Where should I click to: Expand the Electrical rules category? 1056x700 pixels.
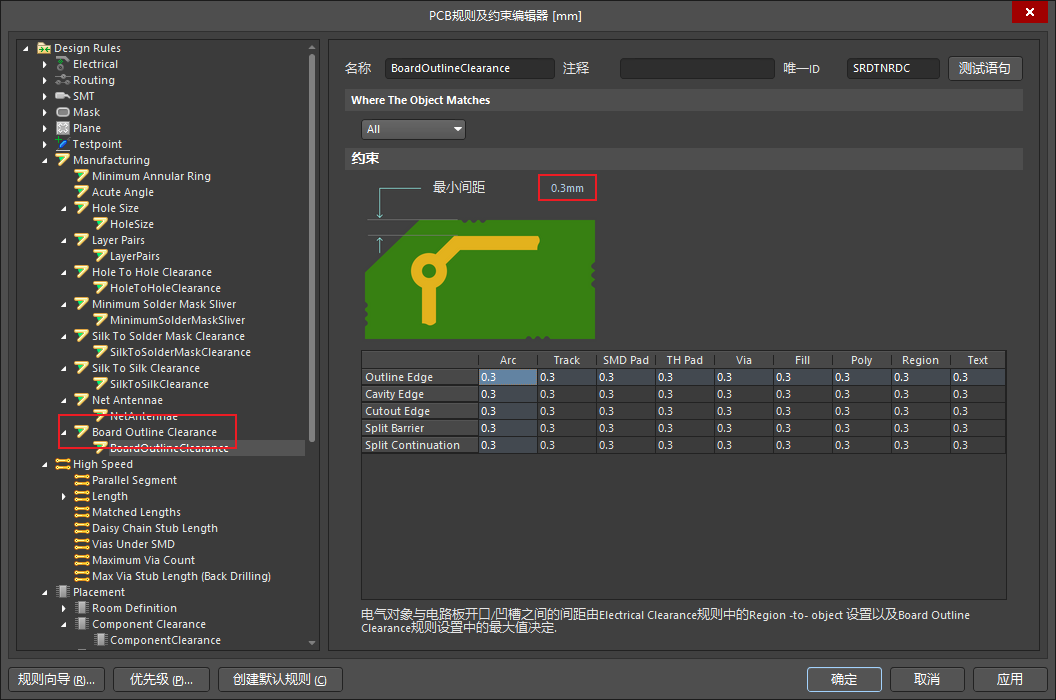point(44,64)
